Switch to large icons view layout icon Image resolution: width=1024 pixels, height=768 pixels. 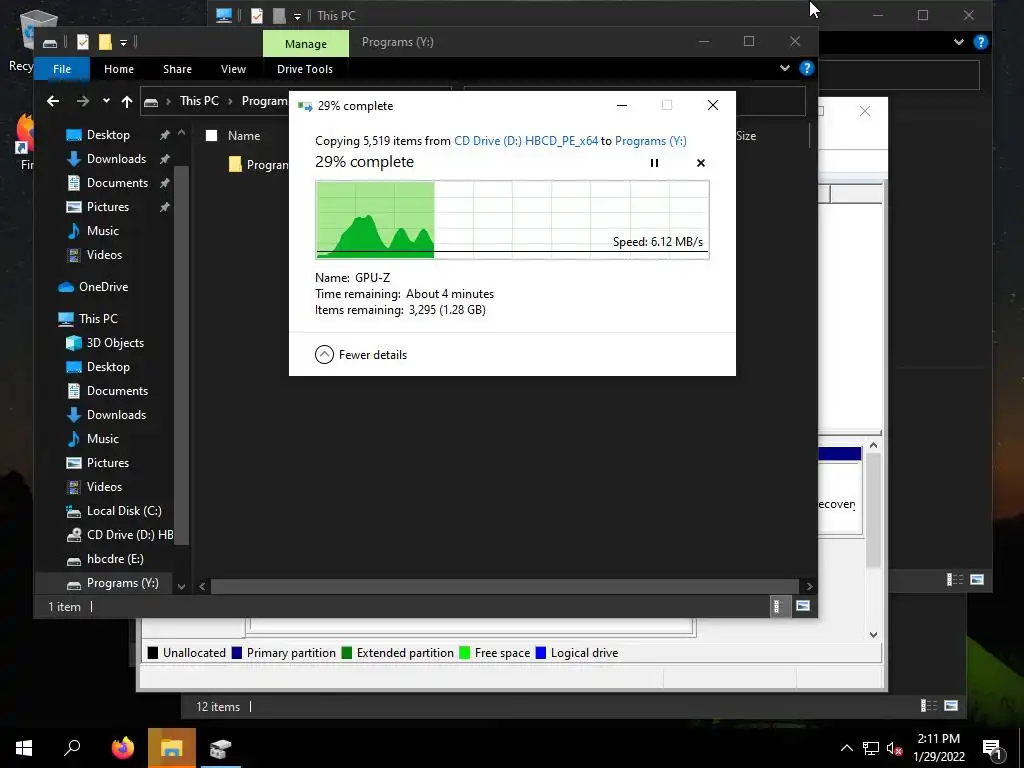click(x=803, y=607)
